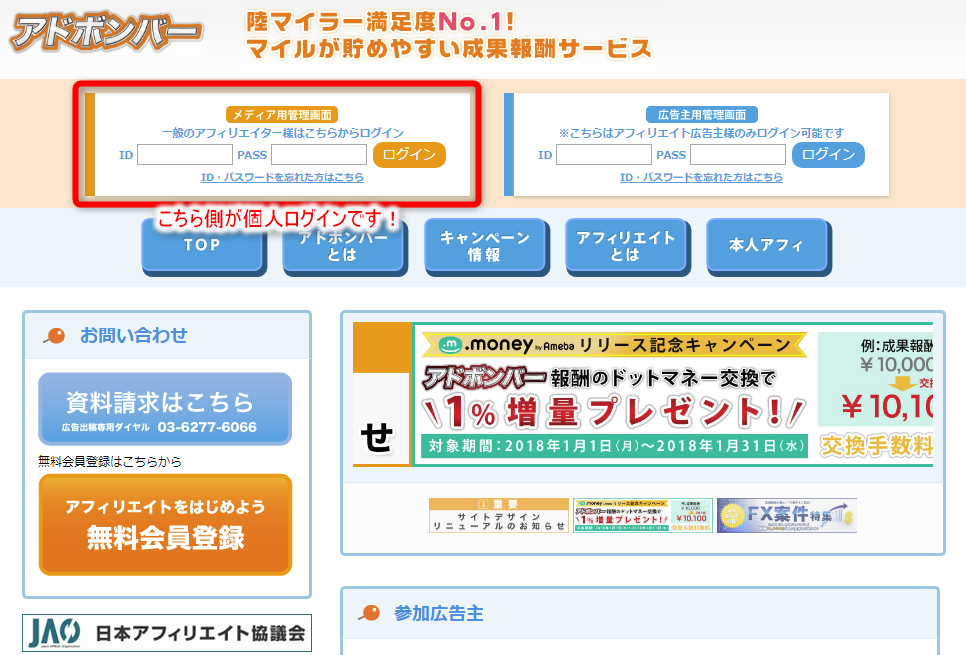
Task: Select サイトデザインリニューアル thumbnail
Action: coord(499,515)
